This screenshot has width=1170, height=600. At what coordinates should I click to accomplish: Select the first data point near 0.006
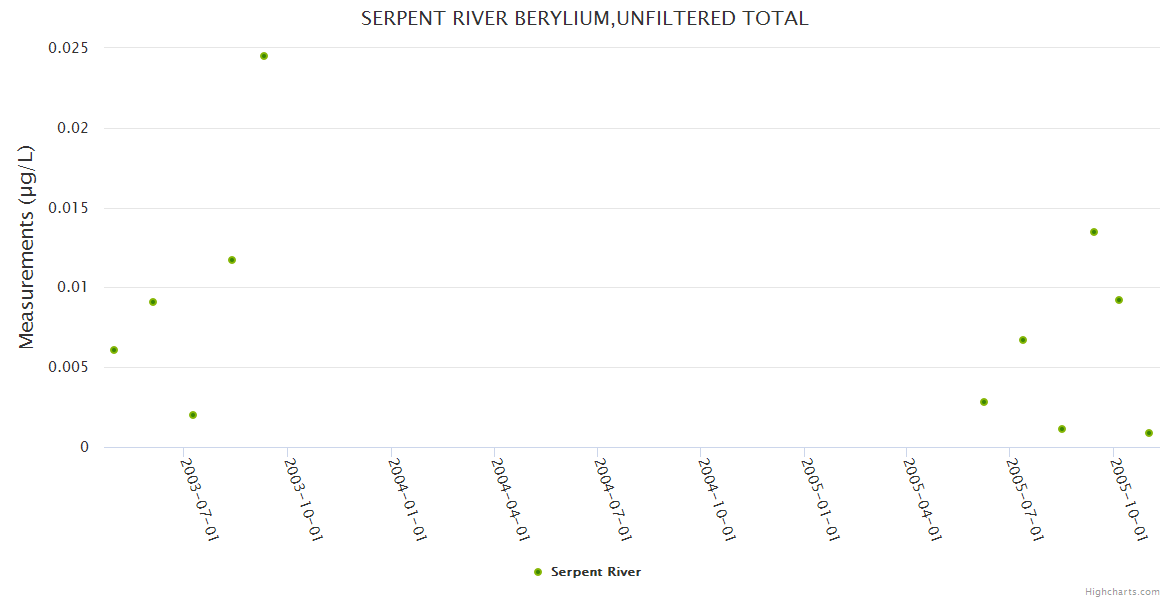tap(114, 350)
